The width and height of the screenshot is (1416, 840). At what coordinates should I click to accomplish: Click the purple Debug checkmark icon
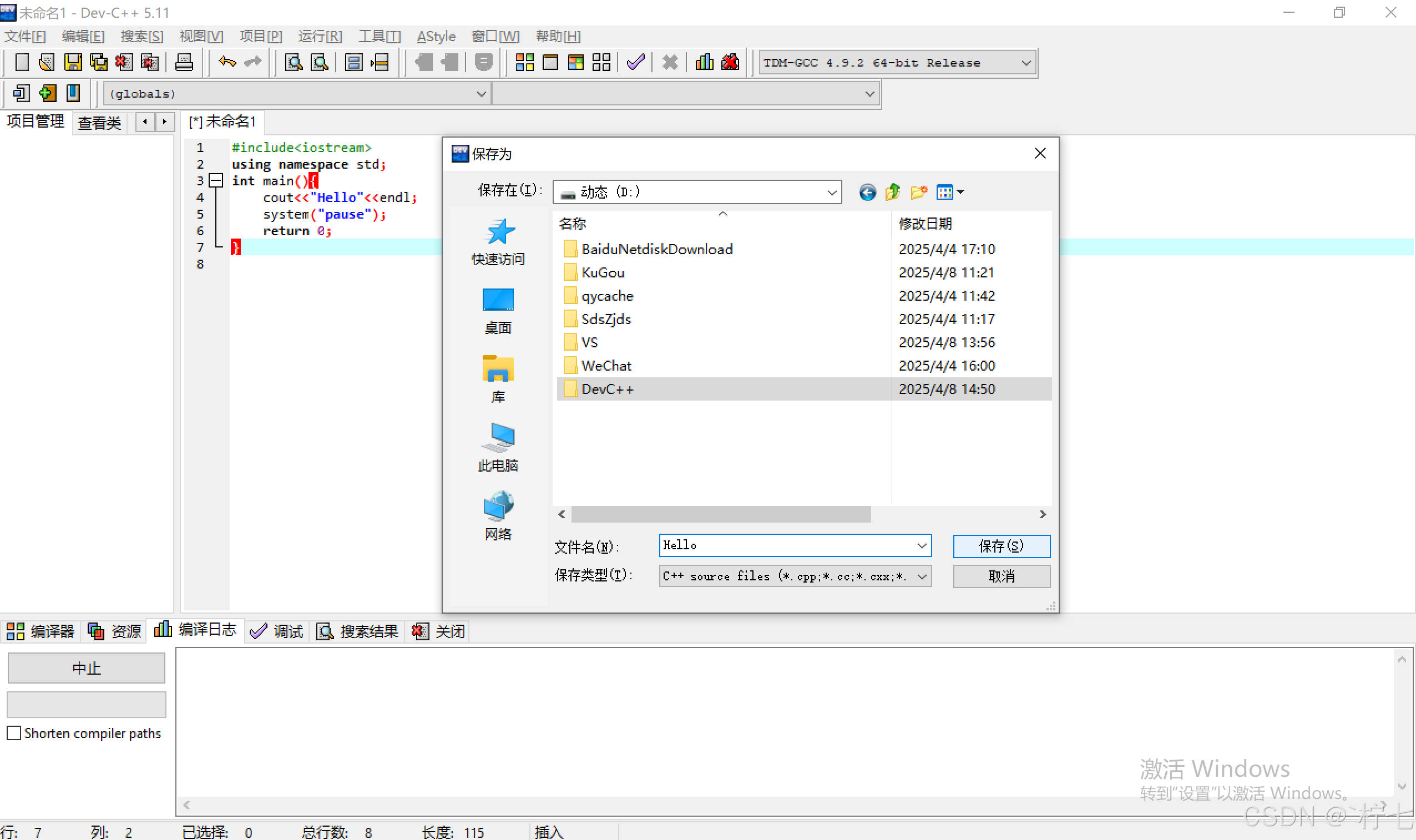tap(635, 62)
